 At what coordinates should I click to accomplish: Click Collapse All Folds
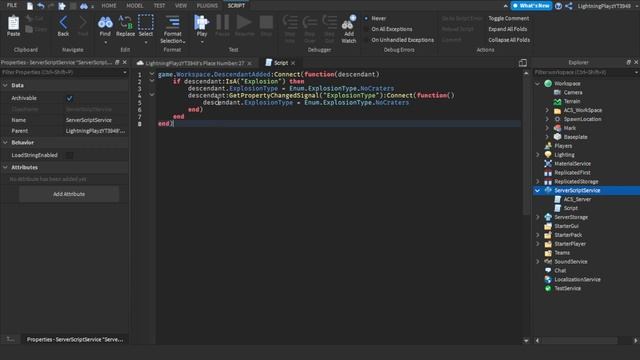tap(509, 40)
